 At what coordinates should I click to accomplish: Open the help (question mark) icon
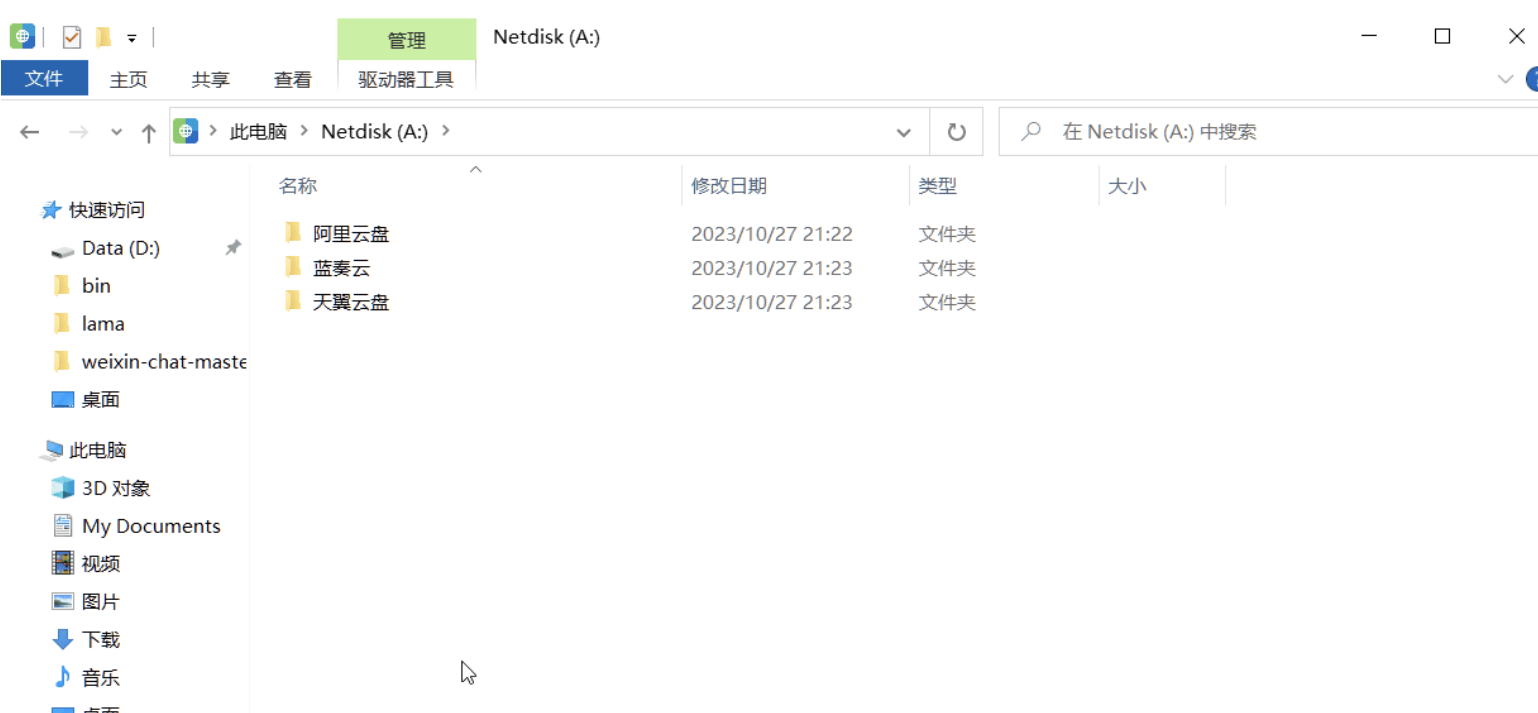tap(1532, 79)
